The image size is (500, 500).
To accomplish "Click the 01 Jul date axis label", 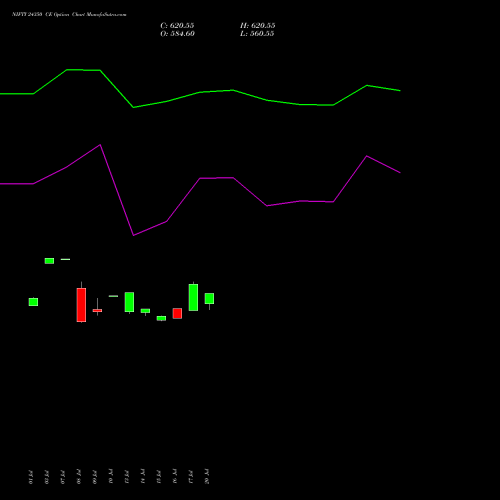I will tap(31, 477).
